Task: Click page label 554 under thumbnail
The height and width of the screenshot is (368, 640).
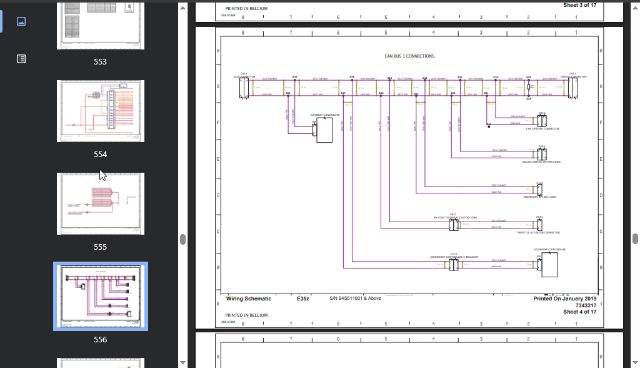Action: point(100,154)
